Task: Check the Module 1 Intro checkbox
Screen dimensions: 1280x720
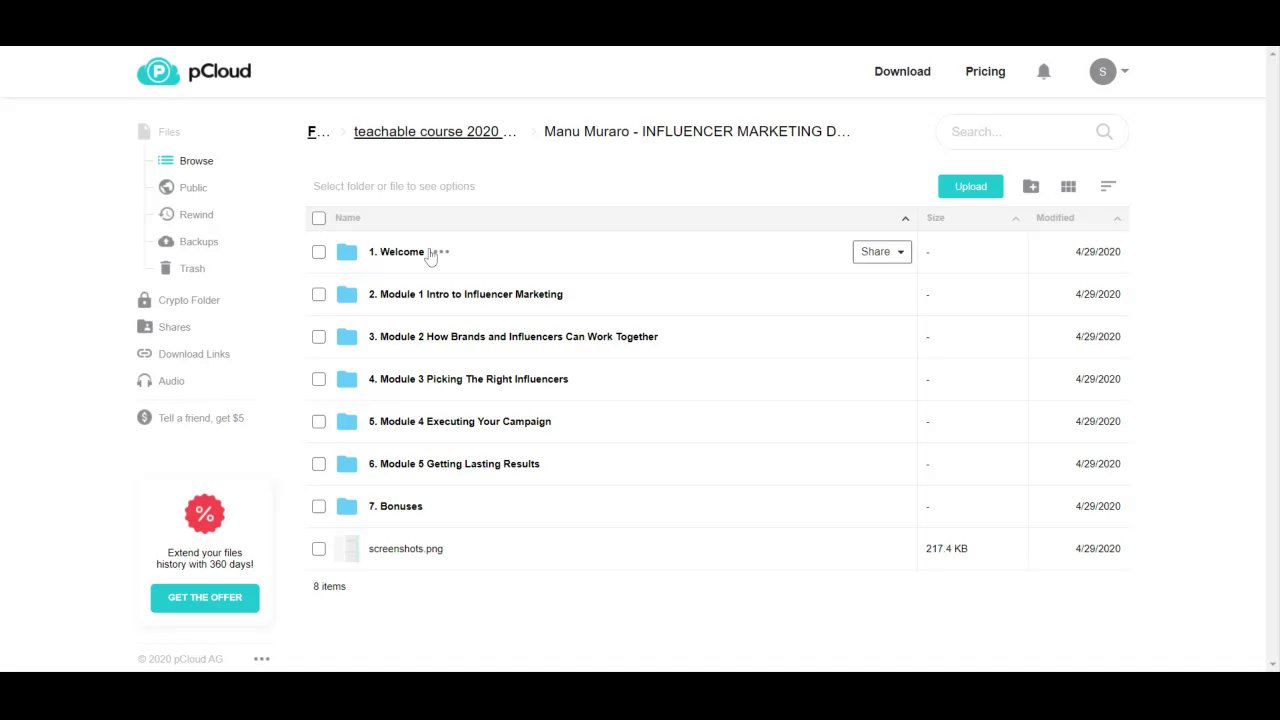Action: click(319, 294)
